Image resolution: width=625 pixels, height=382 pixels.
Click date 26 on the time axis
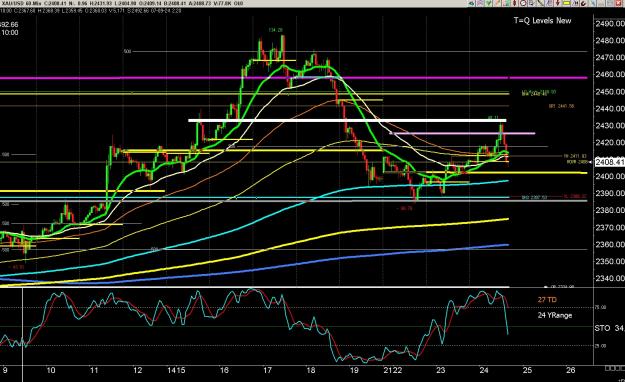click(571, 370)
